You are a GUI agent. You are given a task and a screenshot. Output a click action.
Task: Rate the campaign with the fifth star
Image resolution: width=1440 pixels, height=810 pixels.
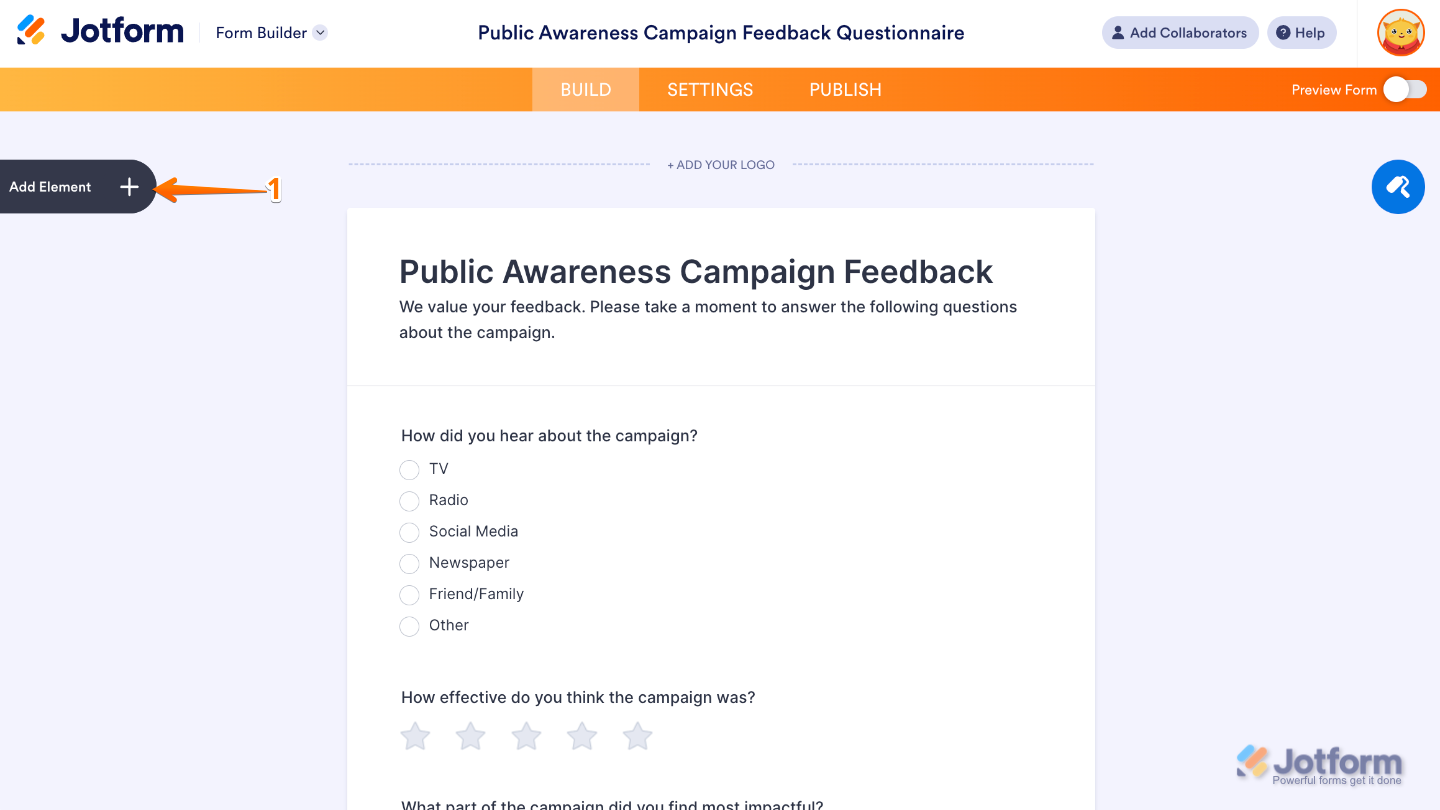pyautogui.click(x=637, y=737)
